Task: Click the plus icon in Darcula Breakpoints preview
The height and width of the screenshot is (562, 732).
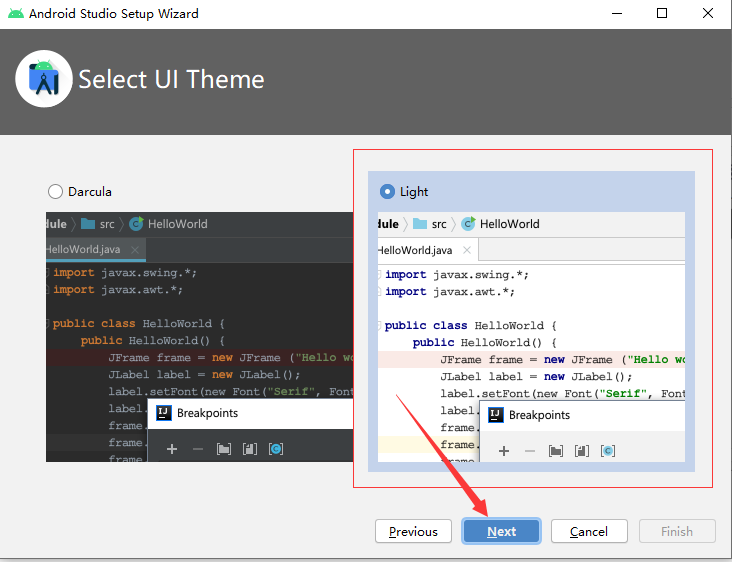Action: pos(172,449)
